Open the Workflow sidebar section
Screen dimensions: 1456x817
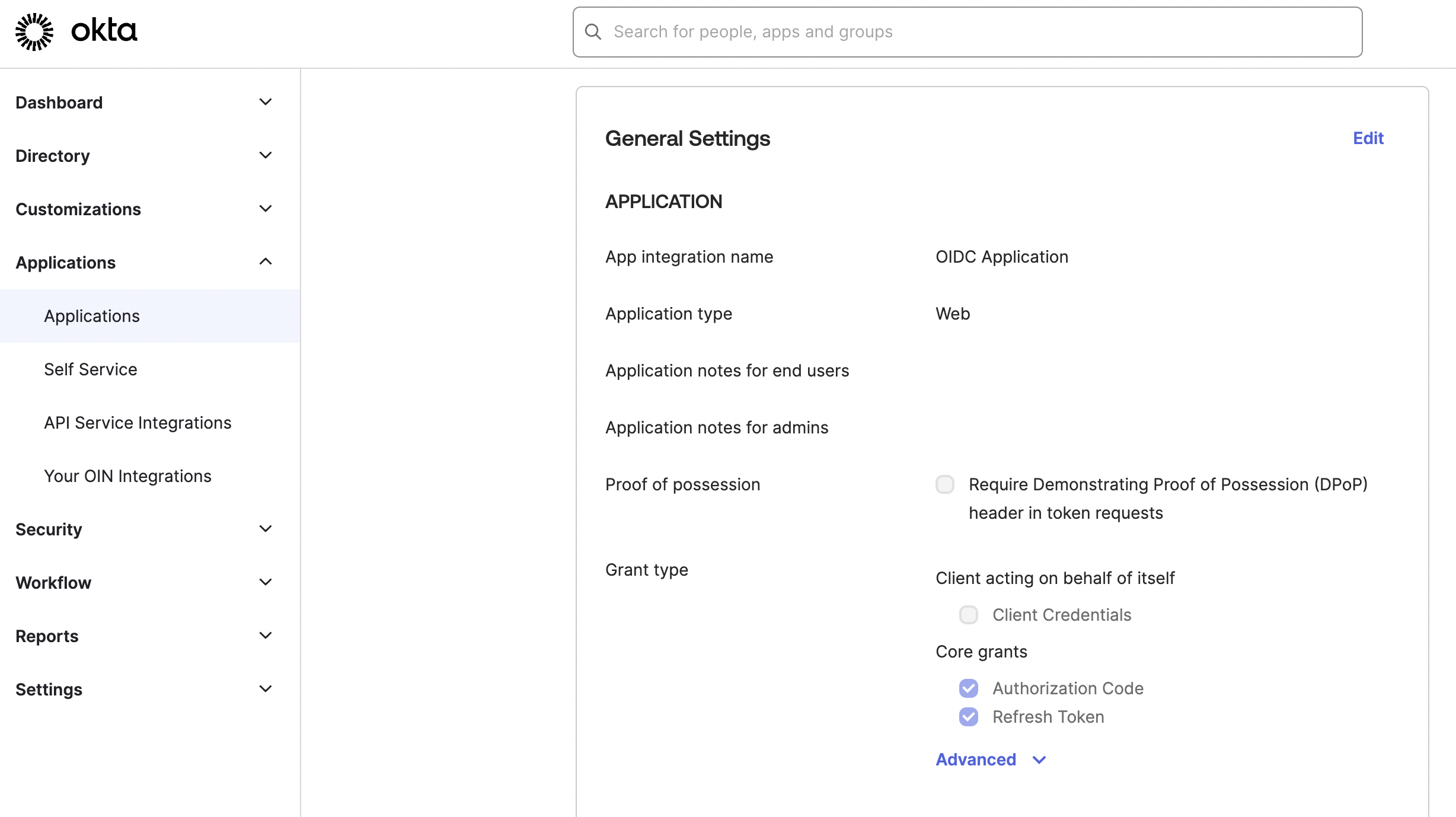53,583
